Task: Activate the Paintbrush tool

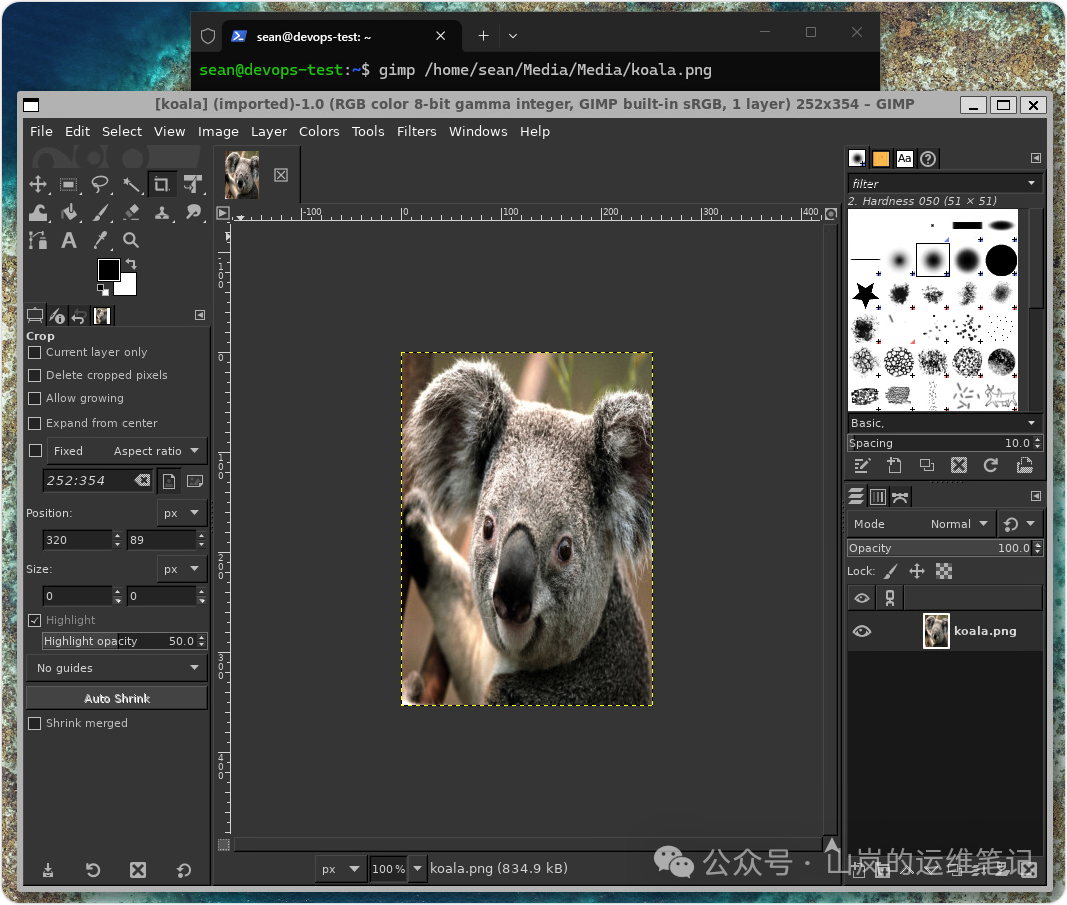Action: tap(100, 212)
